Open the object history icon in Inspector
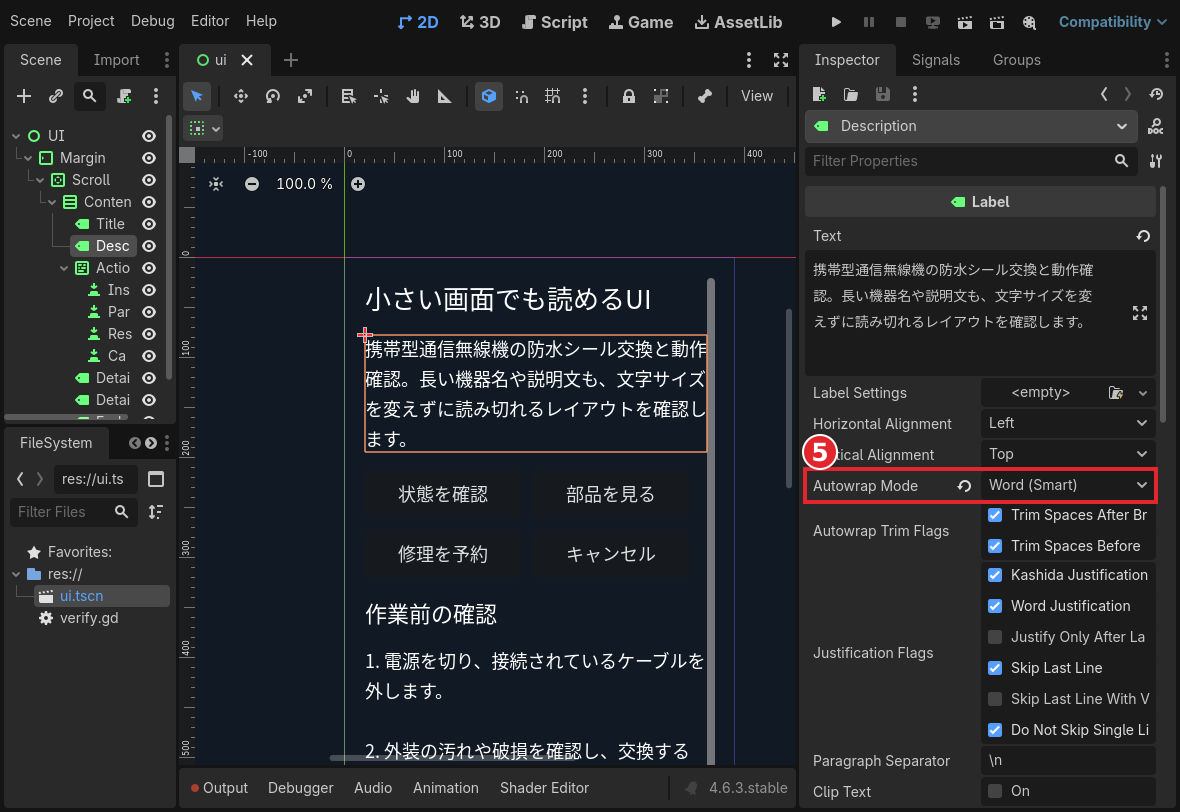Screen dimensions: 1180x812 [x=1157, y=94]
